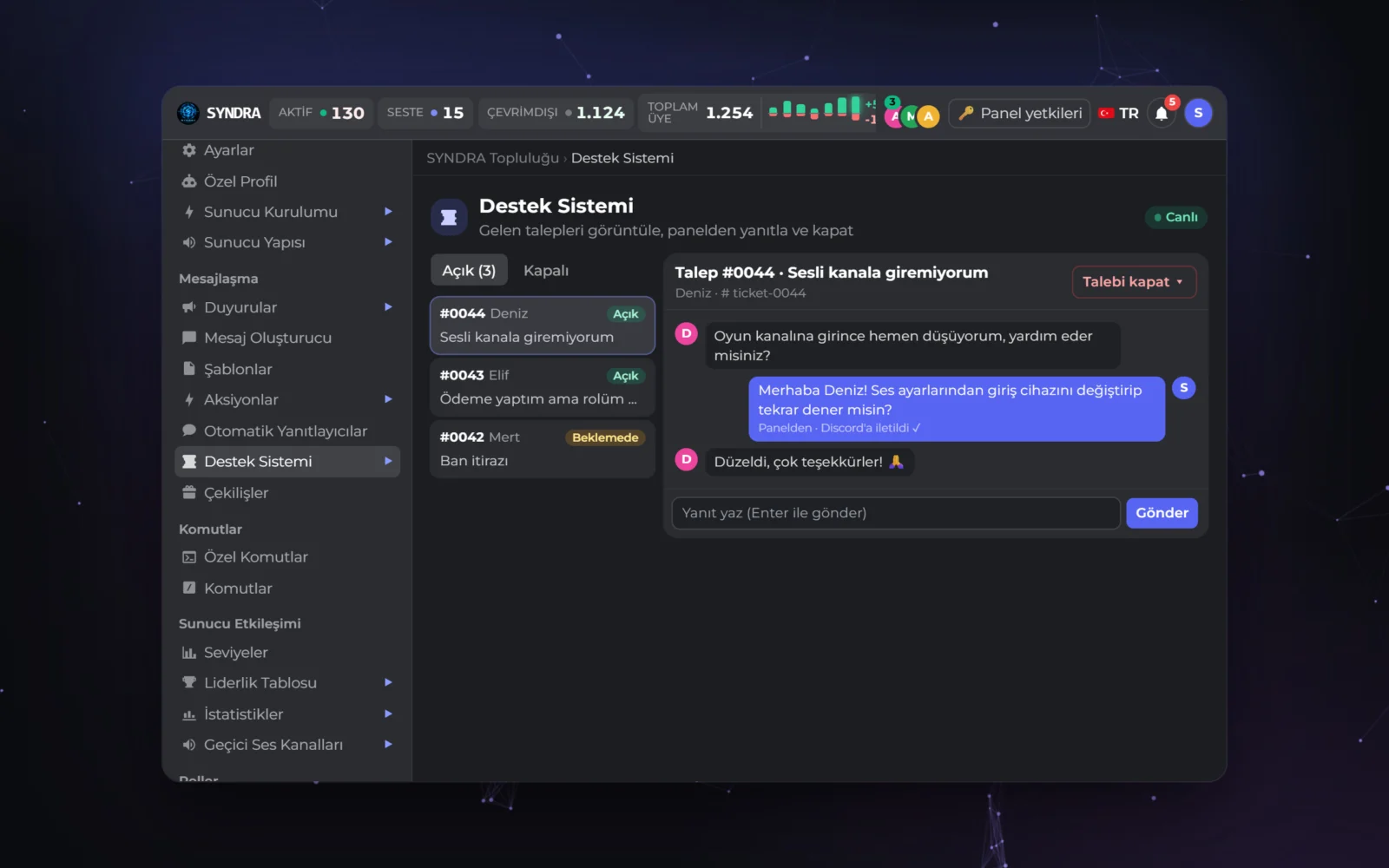The height and width of the screenshot is (868, 1389).
Task: Click the Canlı status badge
Action: point(1176,217)
